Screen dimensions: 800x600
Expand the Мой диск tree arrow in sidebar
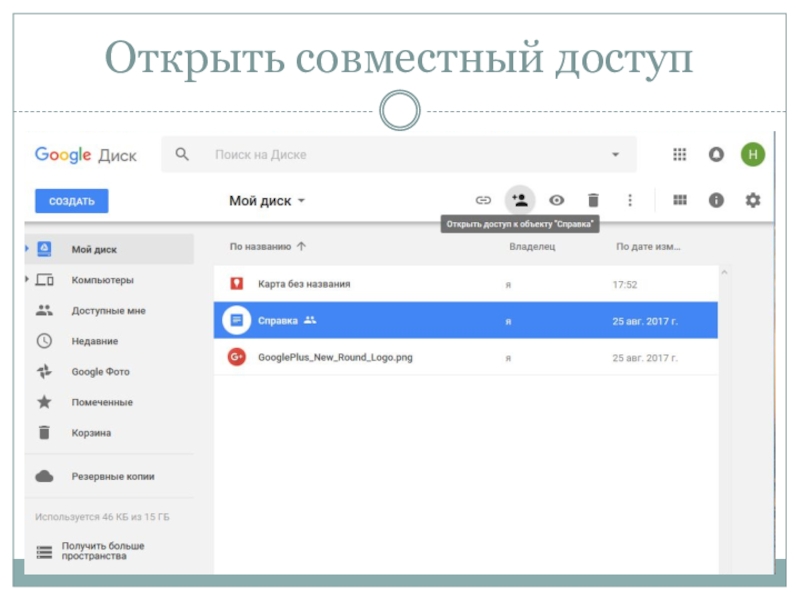coord(27,248)
